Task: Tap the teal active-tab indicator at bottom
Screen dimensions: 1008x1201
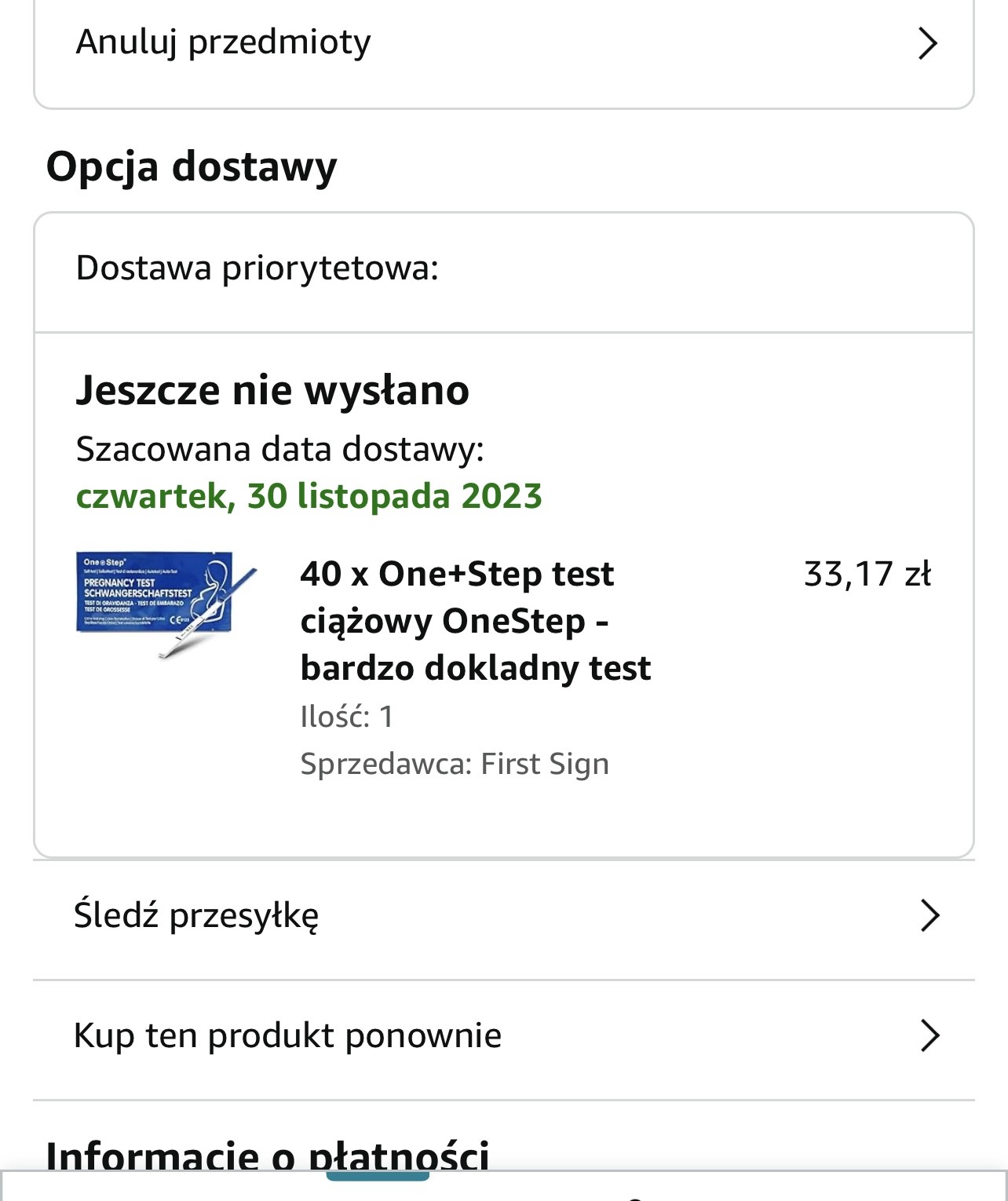Action: [378, 1175]
